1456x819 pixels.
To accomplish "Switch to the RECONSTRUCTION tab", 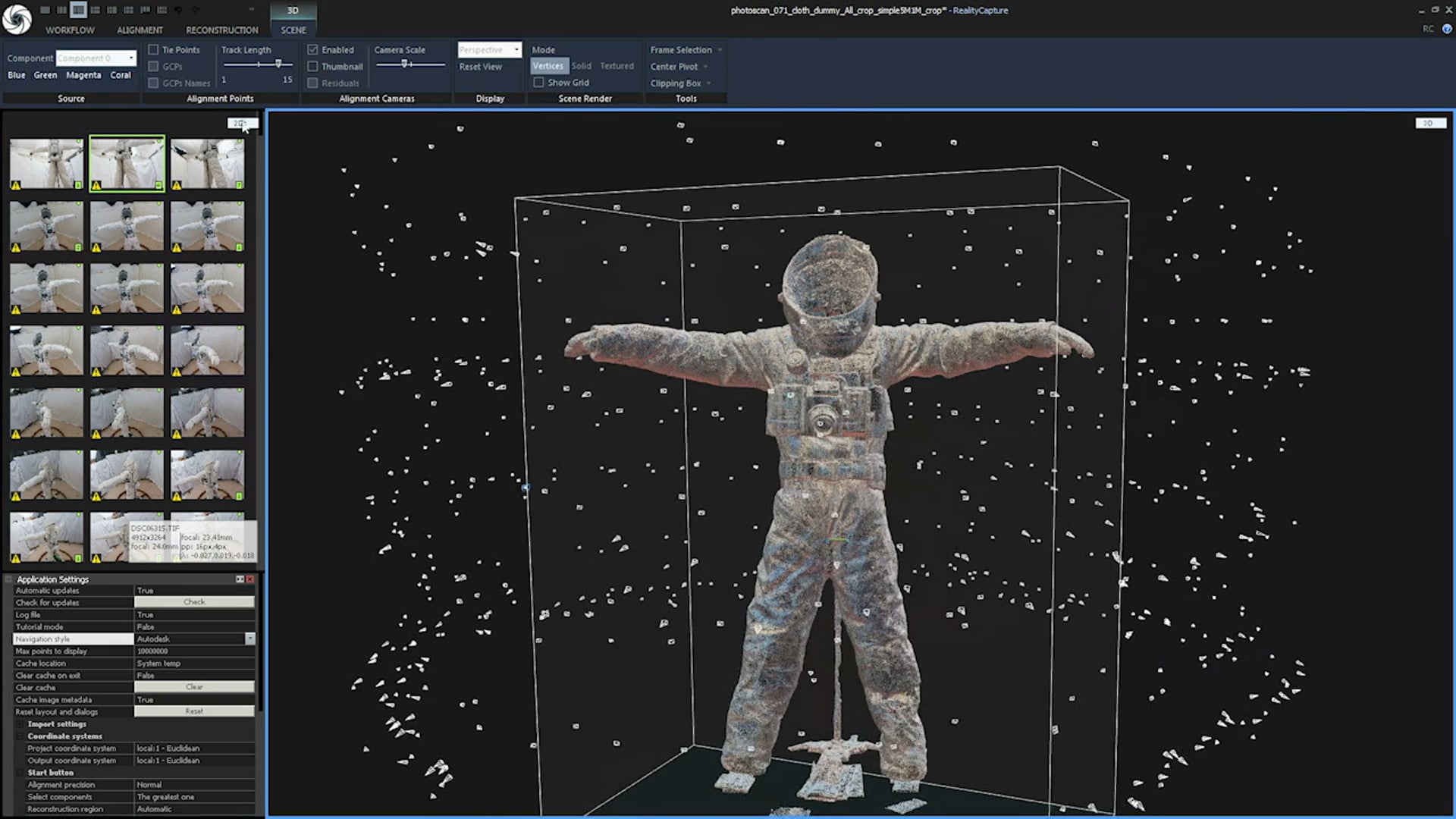I will click(x=221, y=30).
